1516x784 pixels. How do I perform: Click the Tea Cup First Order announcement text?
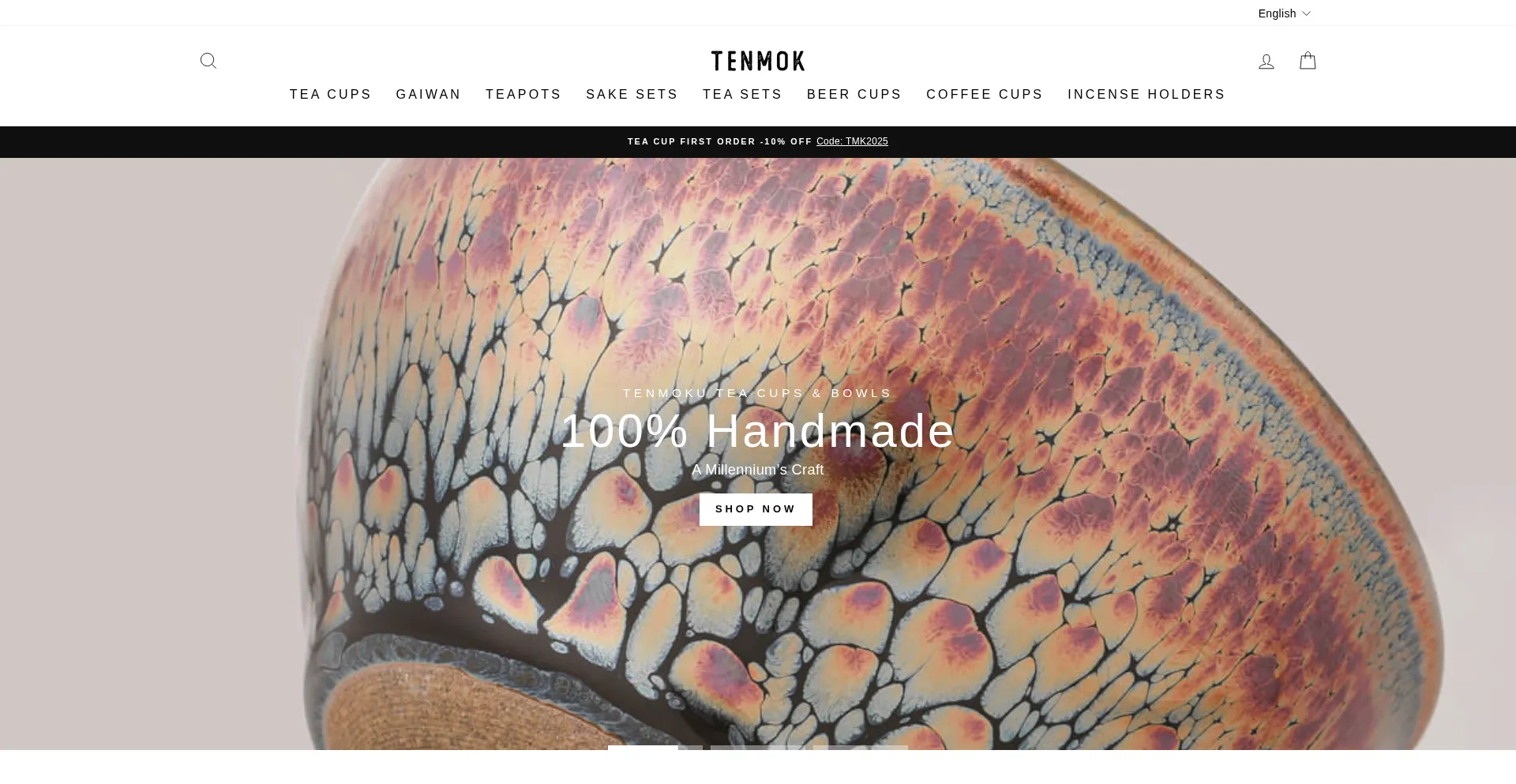[719, 141]
